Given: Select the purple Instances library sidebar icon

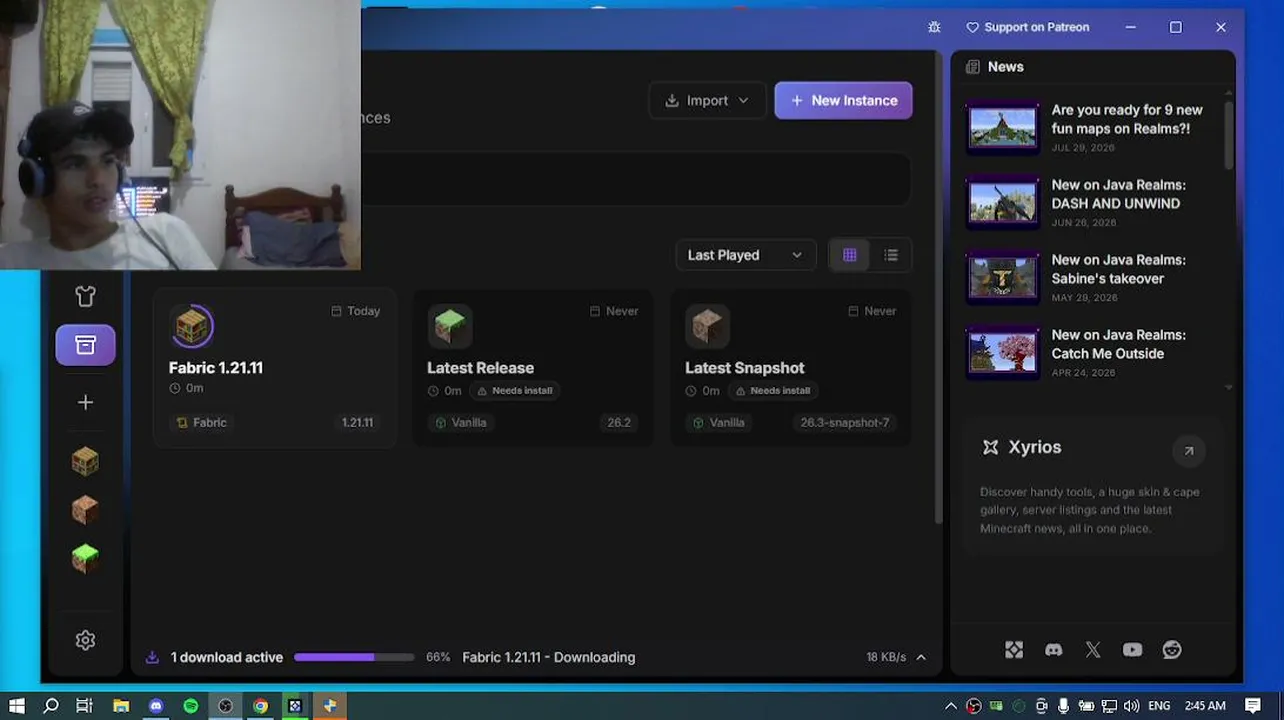Looking at the screenshot, I should [85, 345].
